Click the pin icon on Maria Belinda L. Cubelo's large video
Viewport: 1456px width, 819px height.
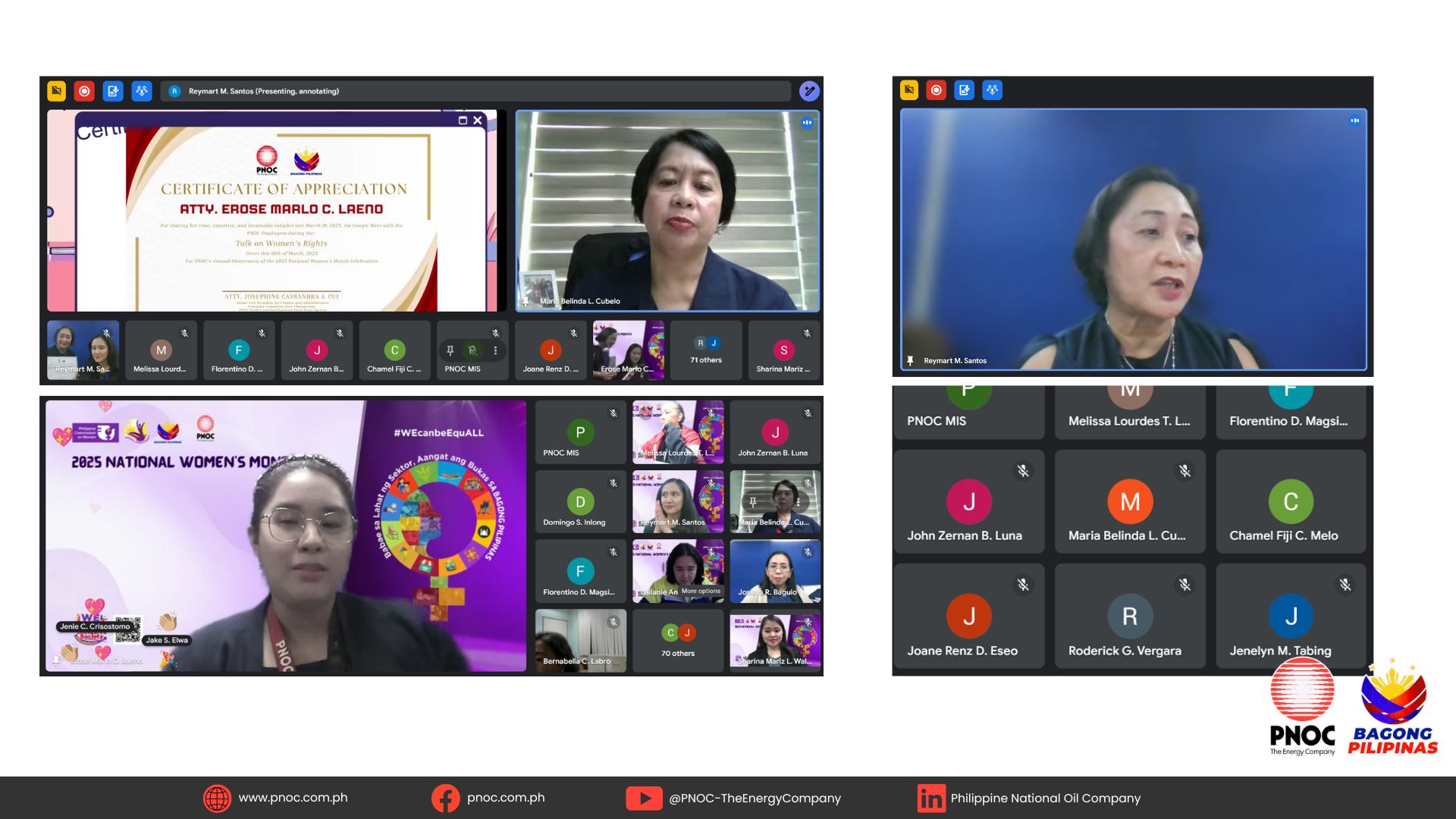click(x=526, y=301)
